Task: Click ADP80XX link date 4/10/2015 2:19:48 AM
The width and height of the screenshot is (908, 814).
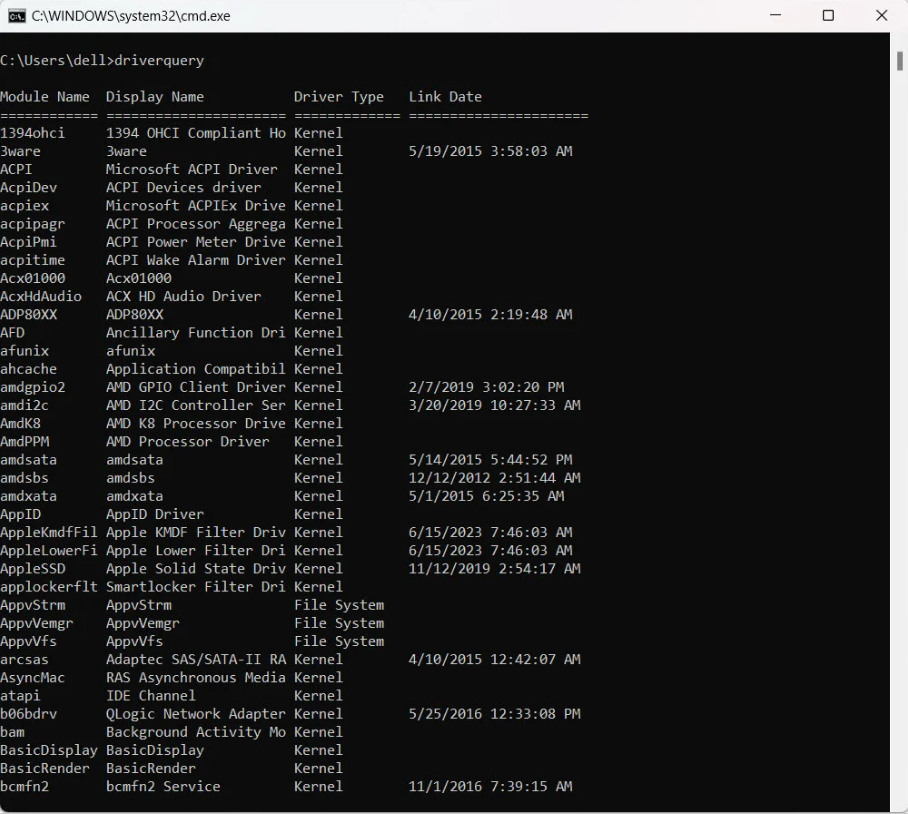Action: point(490,315)
